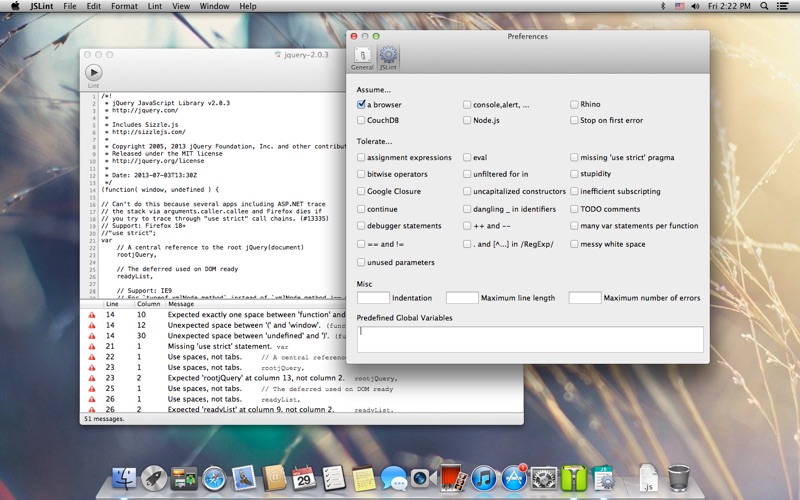Tolerate unused parameters checkbox

(361, 262)
